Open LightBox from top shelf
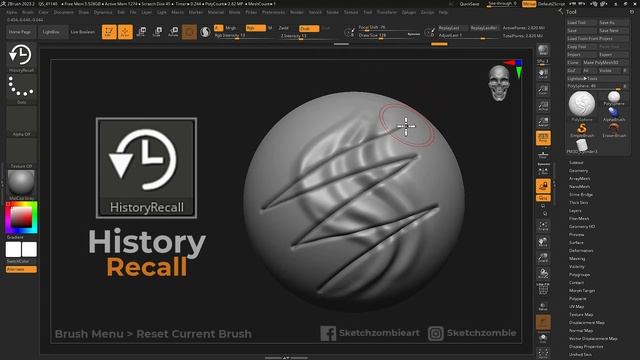This screenshot has height=360, width=640. click(52, 32)
